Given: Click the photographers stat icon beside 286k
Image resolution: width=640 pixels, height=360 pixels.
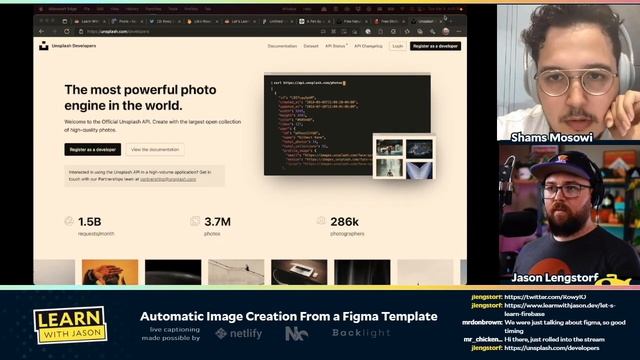Looking at the screenshot, I should pyautogui.click(x=321, y=221).
